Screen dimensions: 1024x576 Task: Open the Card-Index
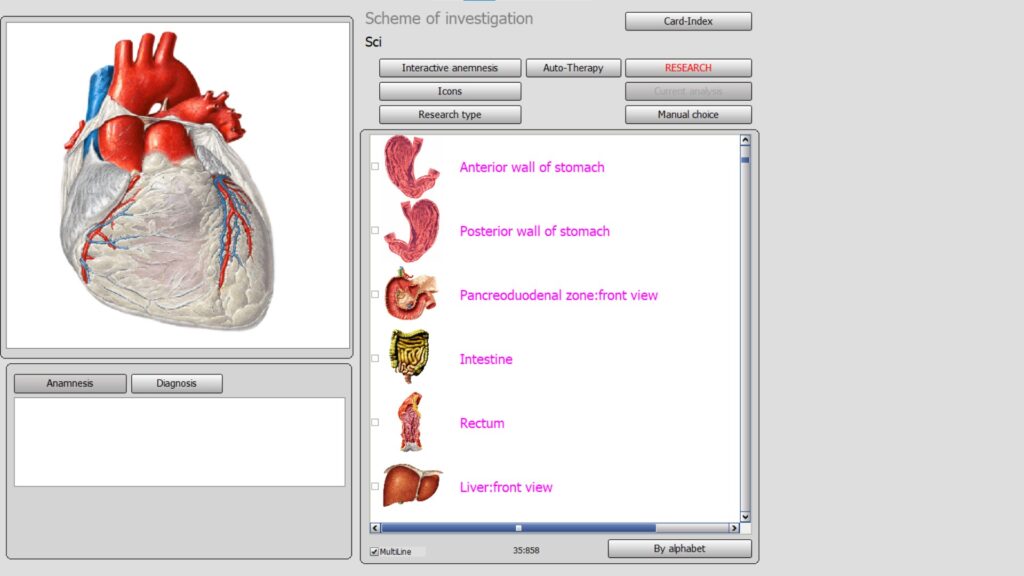coord(688,21)
